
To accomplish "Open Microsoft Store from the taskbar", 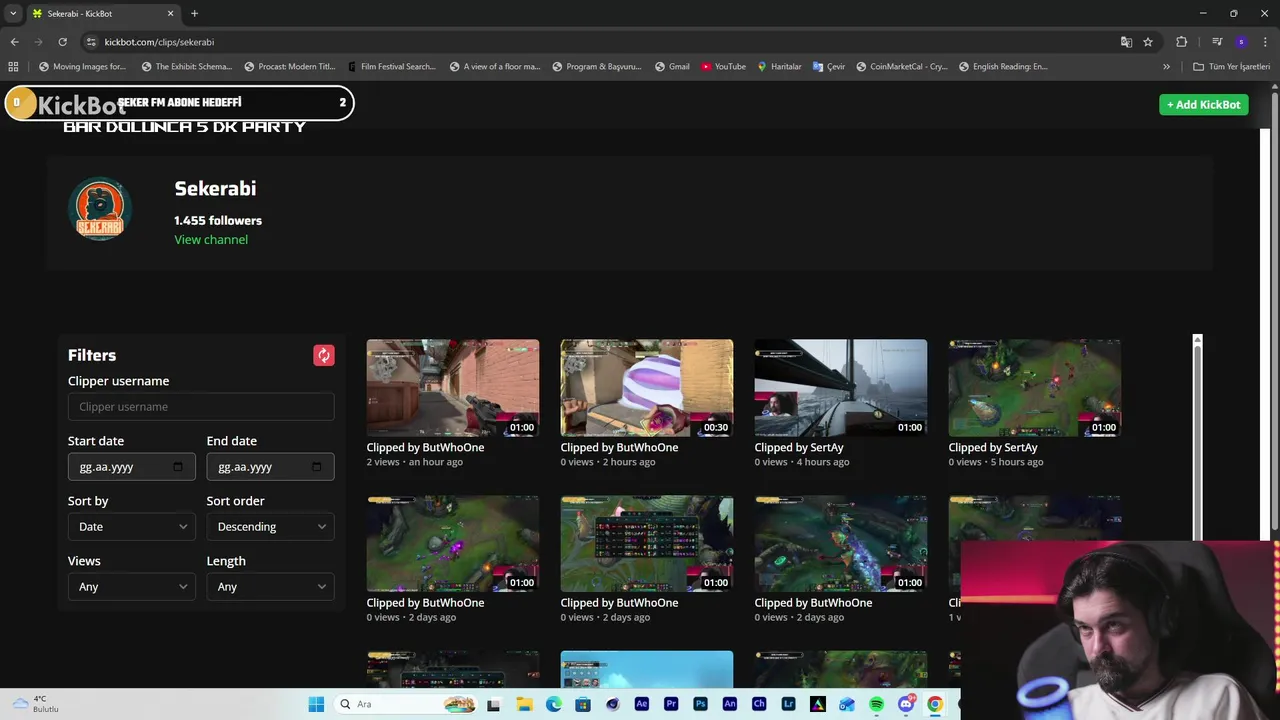I will point(583,704).
